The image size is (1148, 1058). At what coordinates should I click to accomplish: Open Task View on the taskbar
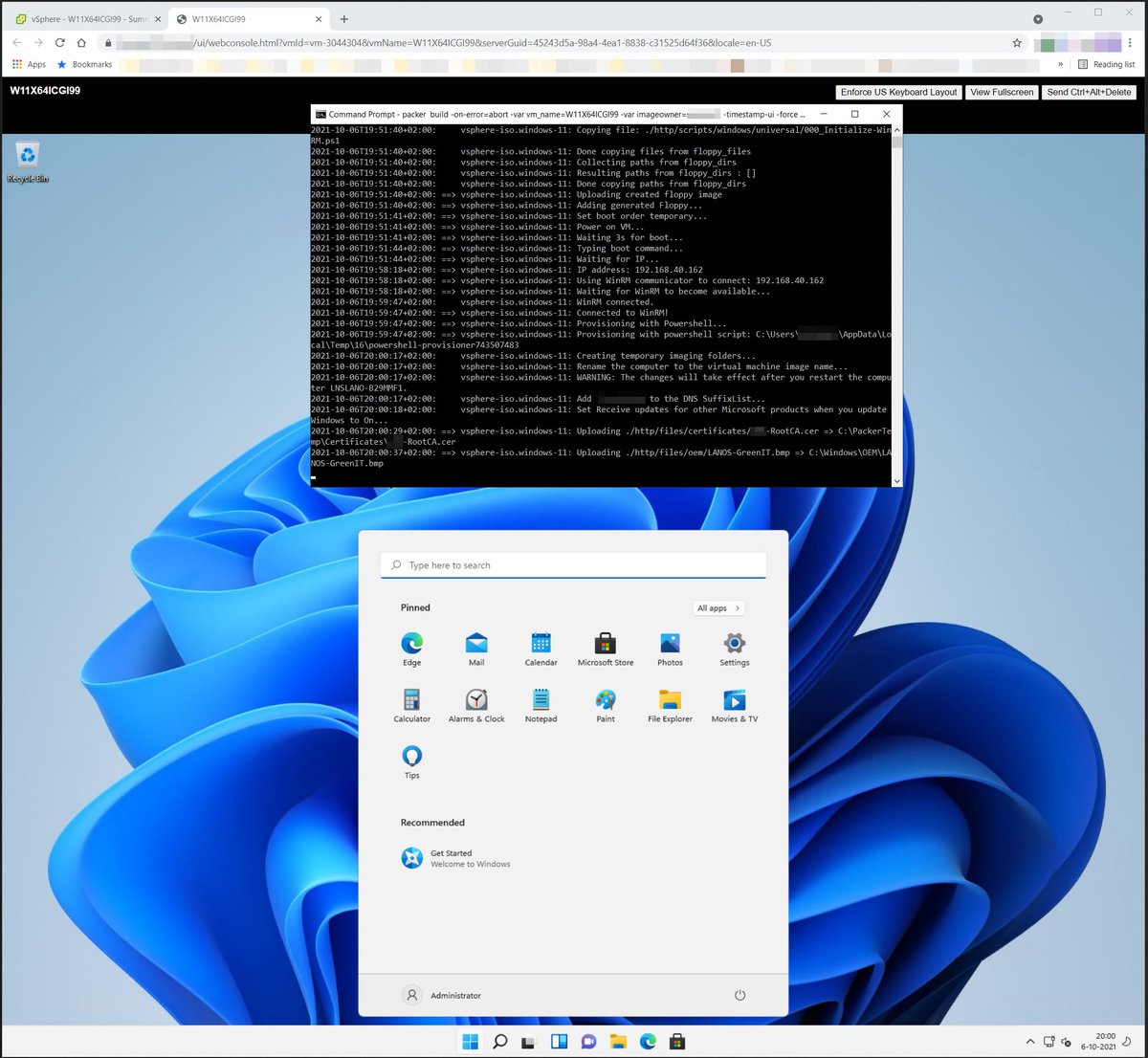coord(529,1042)
